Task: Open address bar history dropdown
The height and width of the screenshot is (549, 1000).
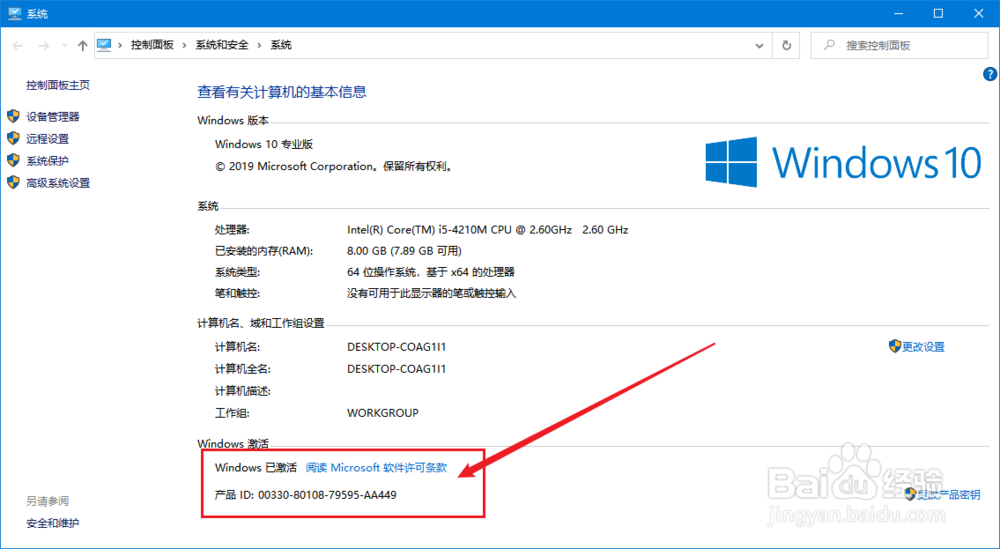Action: pos(759,45)
